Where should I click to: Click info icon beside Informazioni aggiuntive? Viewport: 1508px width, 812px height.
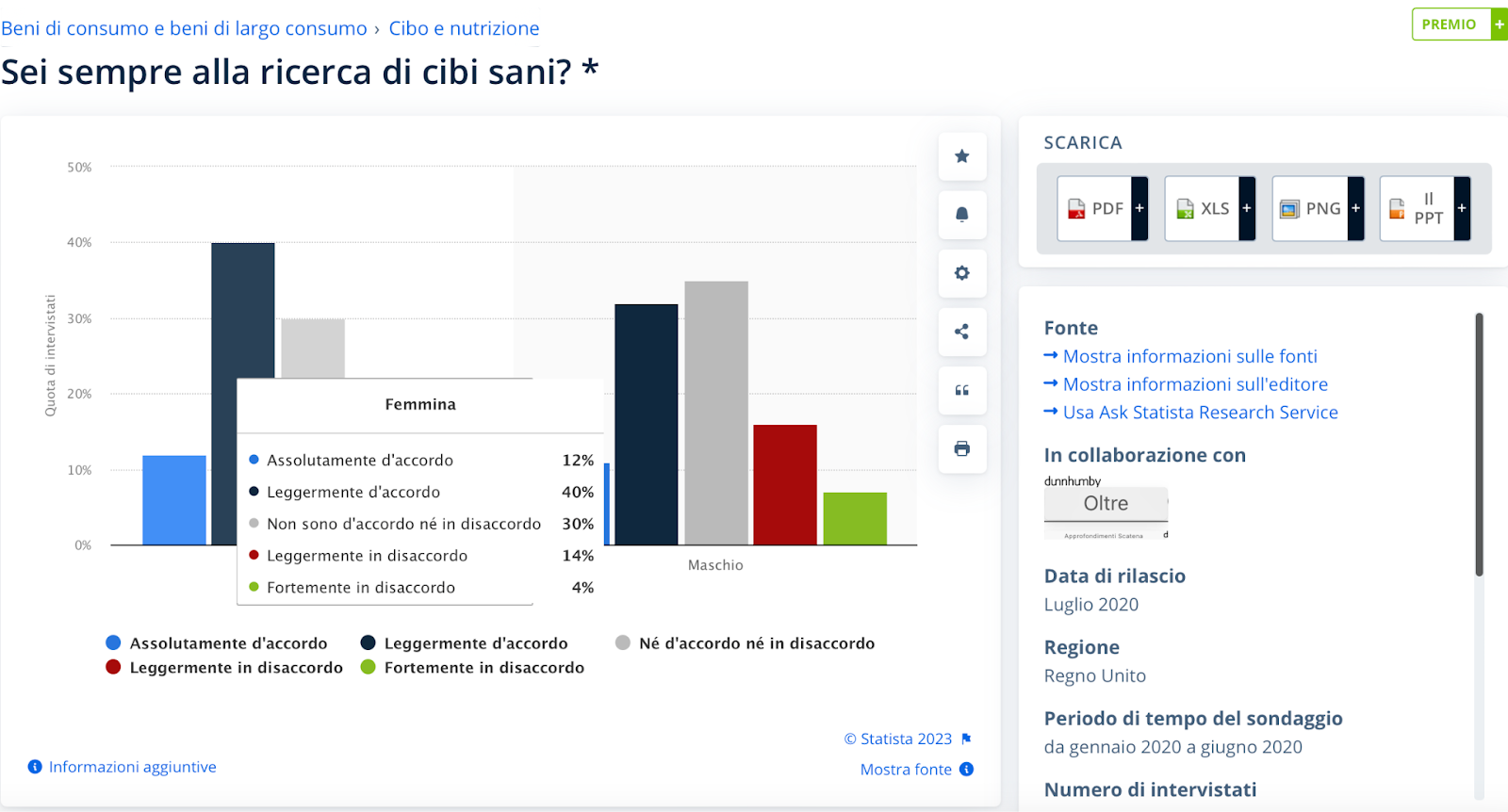35,767
